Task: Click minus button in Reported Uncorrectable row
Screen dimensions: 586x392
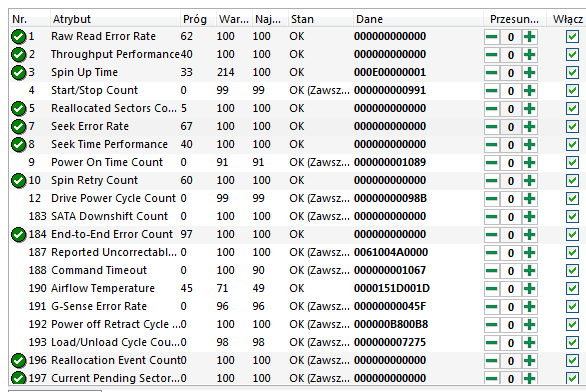Action: (x=492, y=253)
